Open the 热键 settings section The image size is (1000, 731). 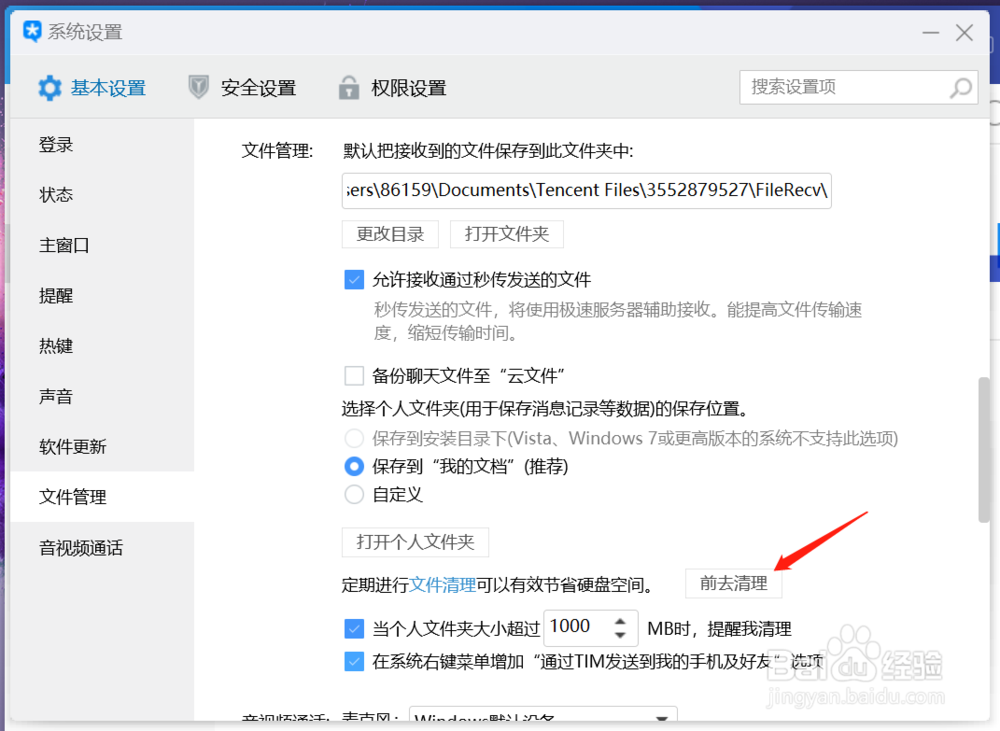55,346
